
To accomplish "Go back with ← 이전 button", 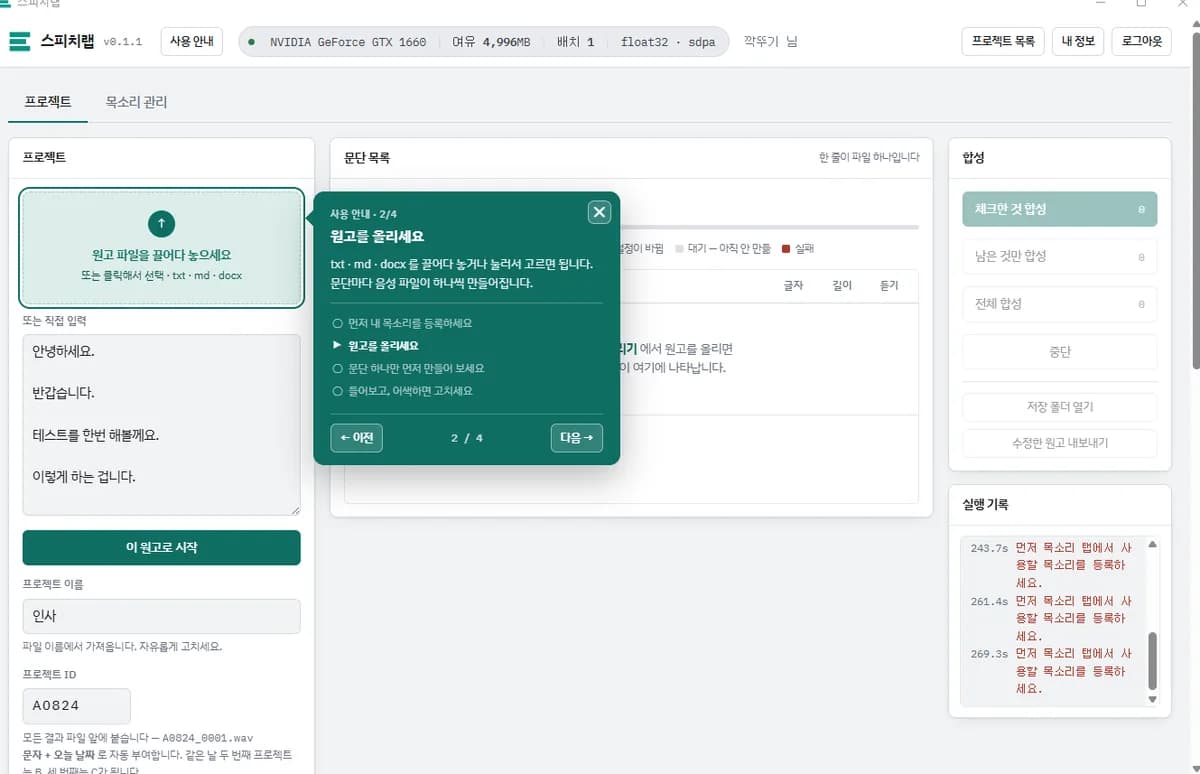I will pos(356,438).
